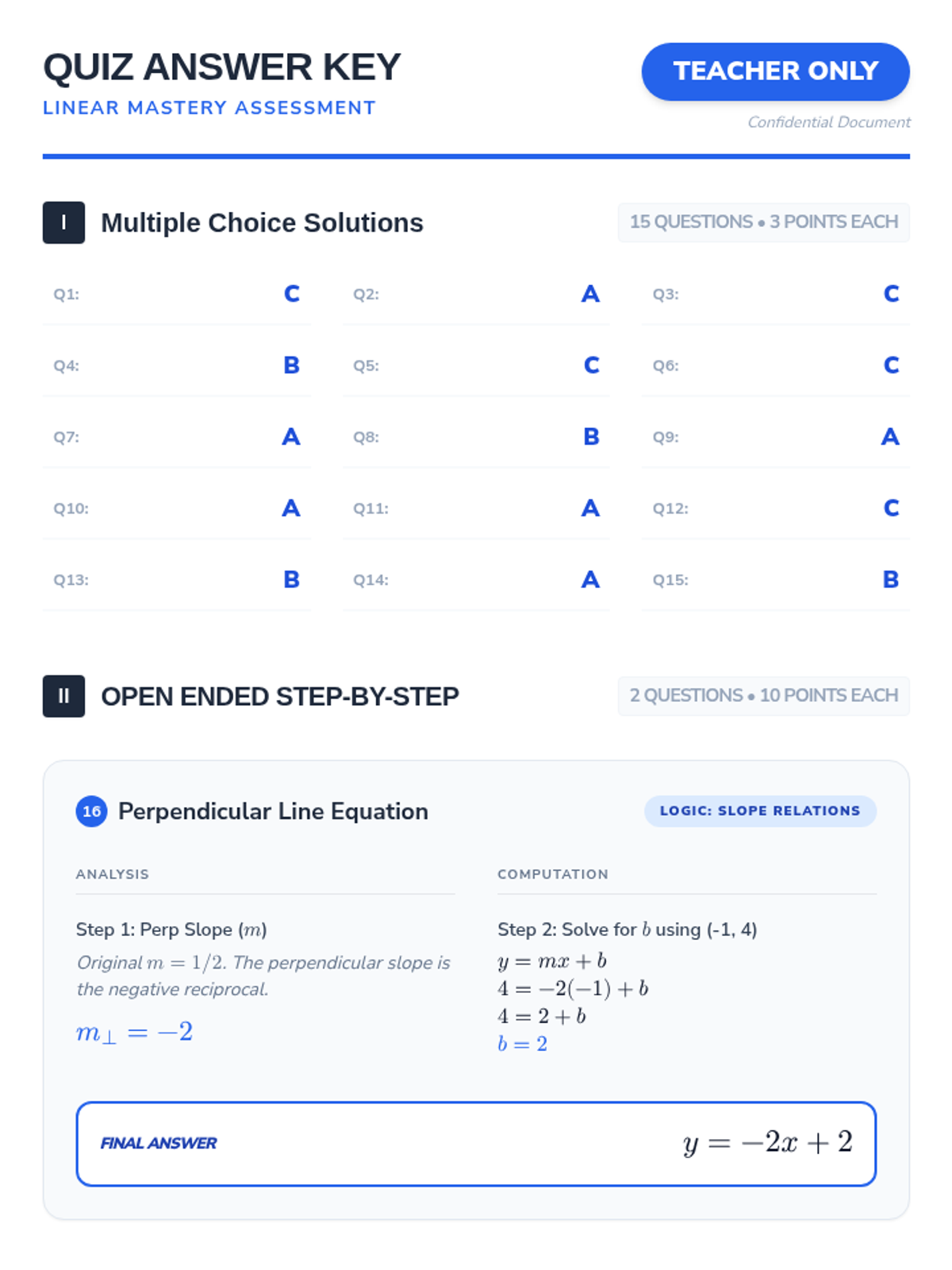Click the Multiple Choice Solutions heading
This screenshot has height=1270, width=952.
coord(262,223)
